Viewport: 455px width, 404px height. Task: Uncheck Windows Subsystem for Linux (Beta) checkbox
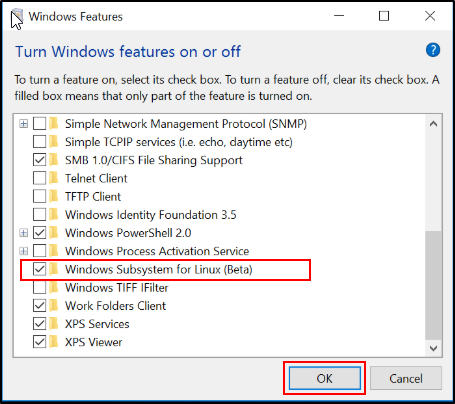[39, 269]
